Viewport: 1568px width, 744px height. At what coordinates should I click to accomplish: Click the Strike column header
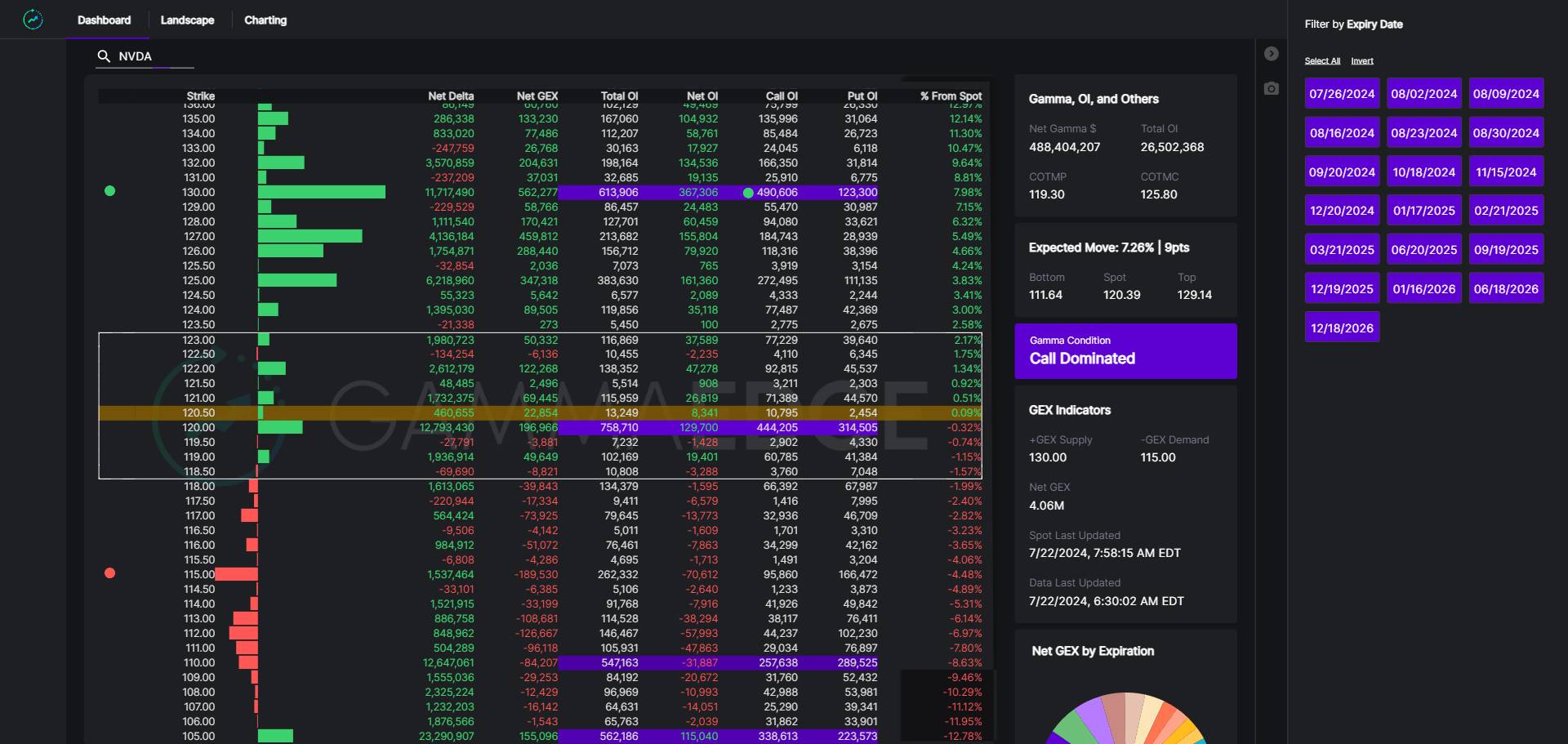(200, 96)
